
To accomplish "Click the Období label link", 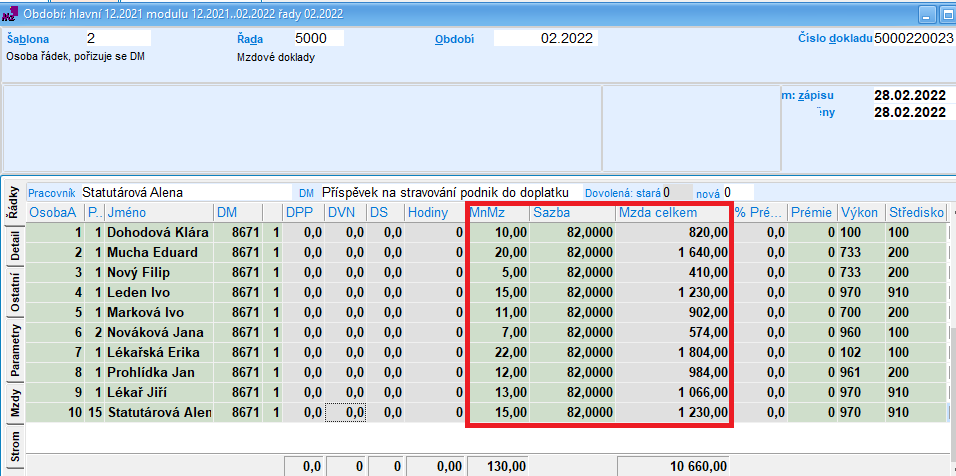I will tap(454, 40).
